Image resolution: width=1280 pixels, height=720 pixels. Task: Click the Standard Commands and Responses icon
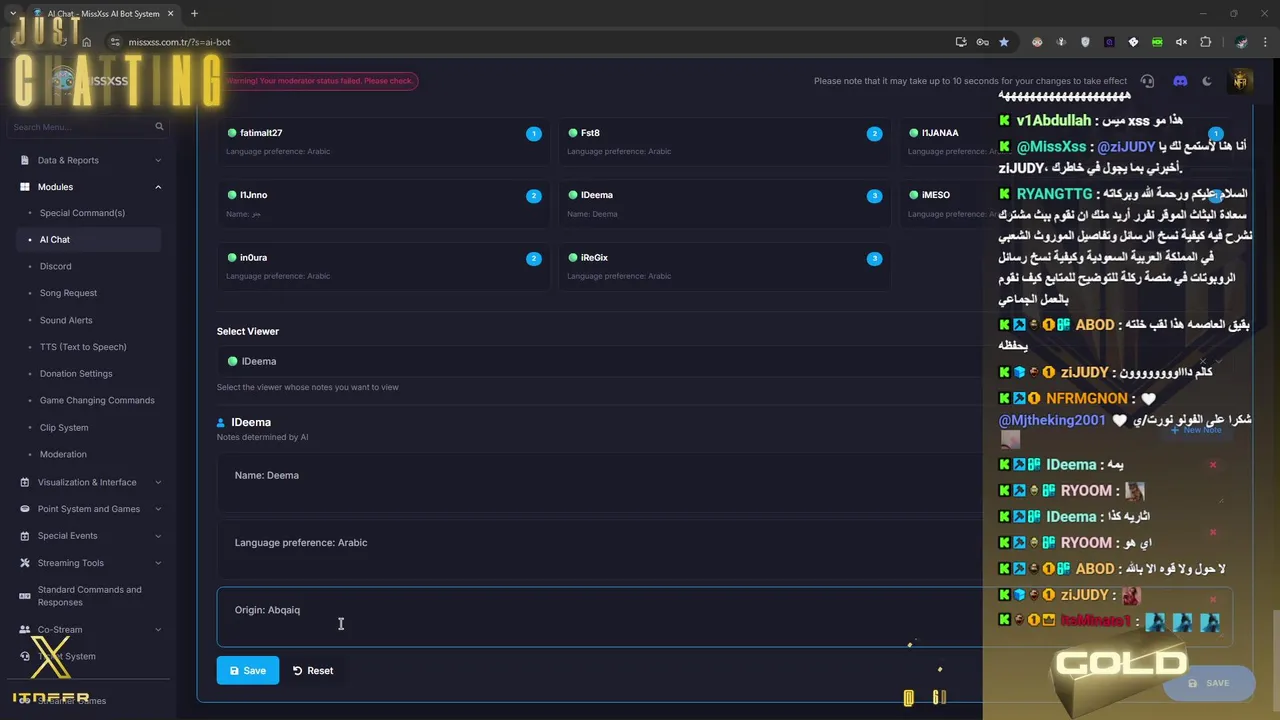click(x=25, y=596)
